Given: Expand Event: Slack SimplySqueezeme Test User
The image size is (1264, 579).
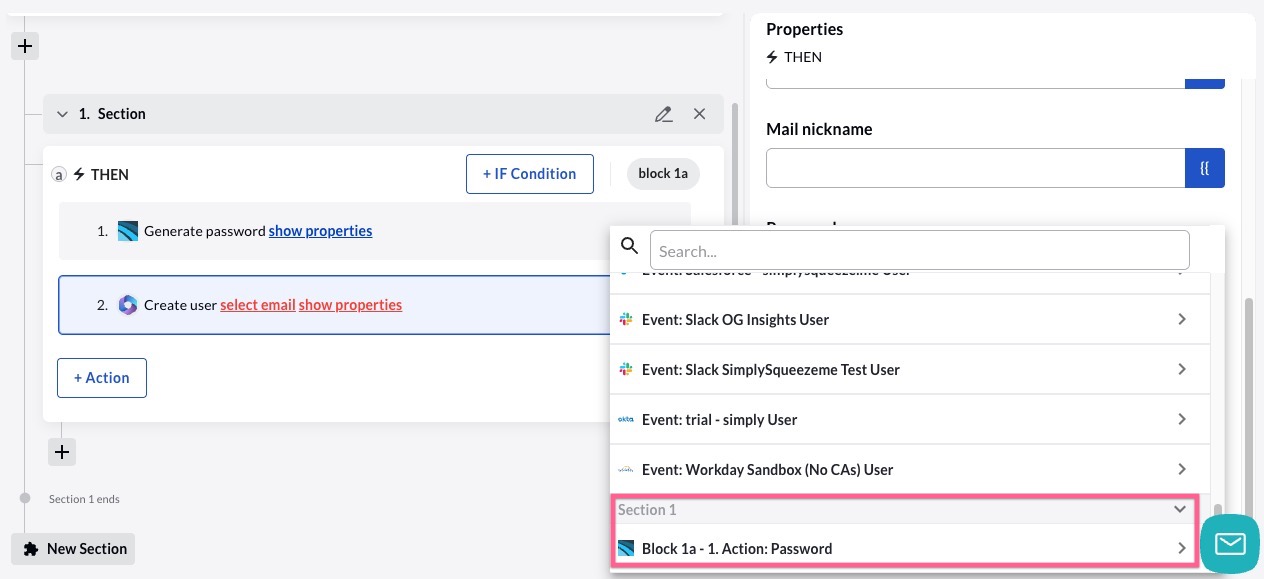Looking at the screenshot, I should click(910, 370).
